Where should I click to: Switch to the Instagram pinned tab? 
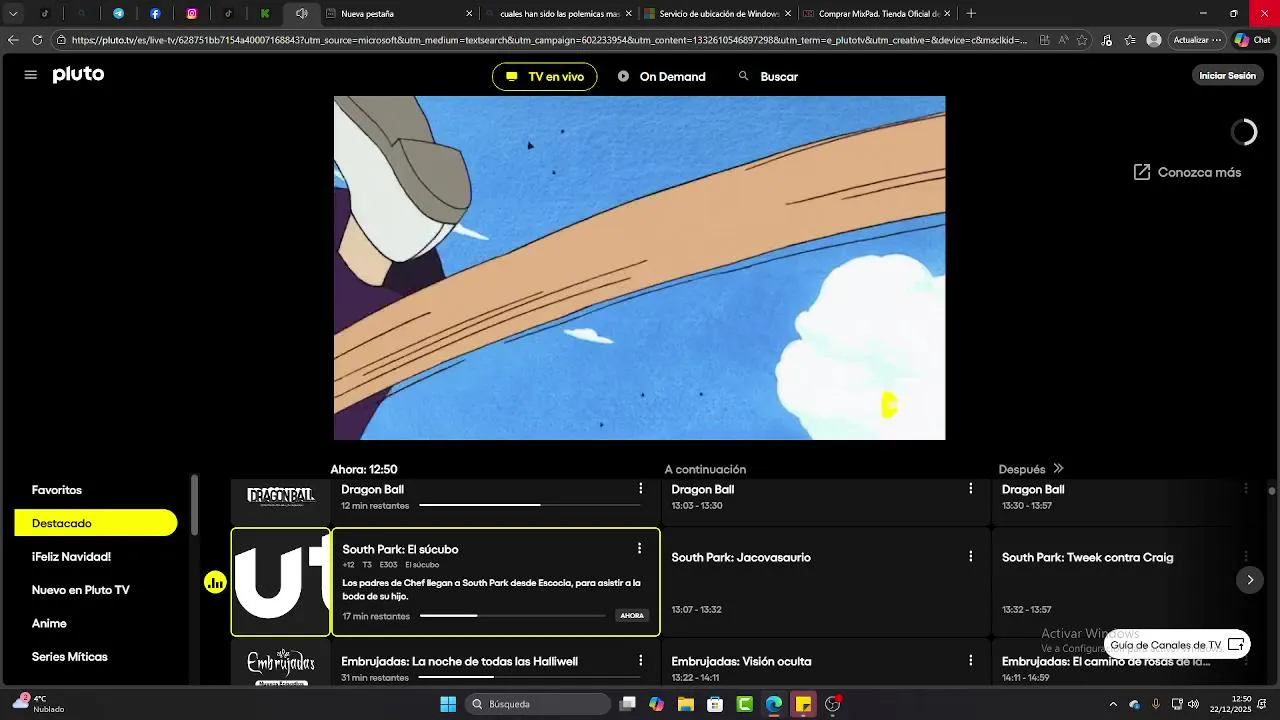(x=192, y=14)
